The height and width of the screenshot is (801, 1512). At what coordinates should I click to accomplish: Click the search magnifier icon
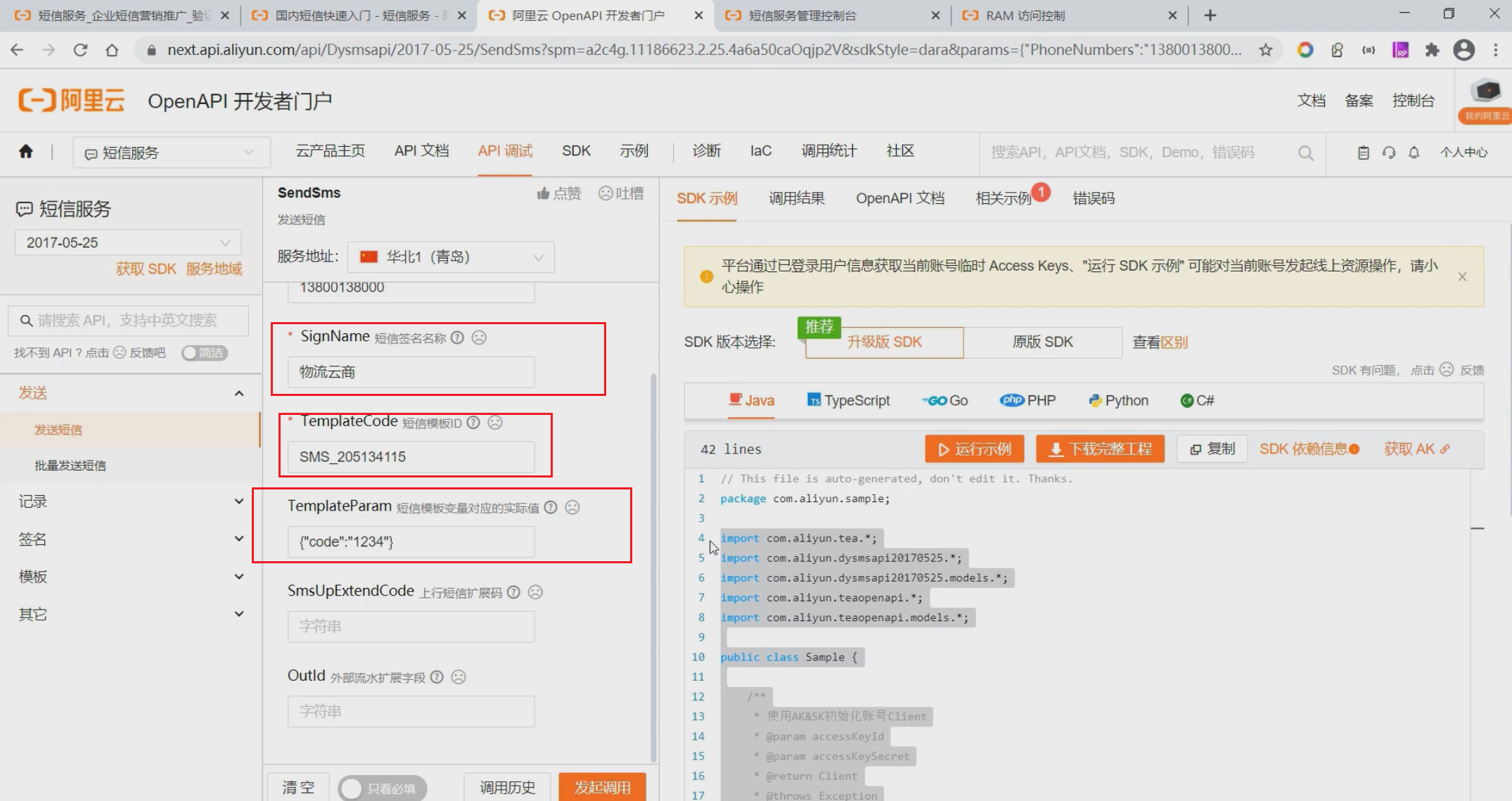click(x=1305, y=153)
